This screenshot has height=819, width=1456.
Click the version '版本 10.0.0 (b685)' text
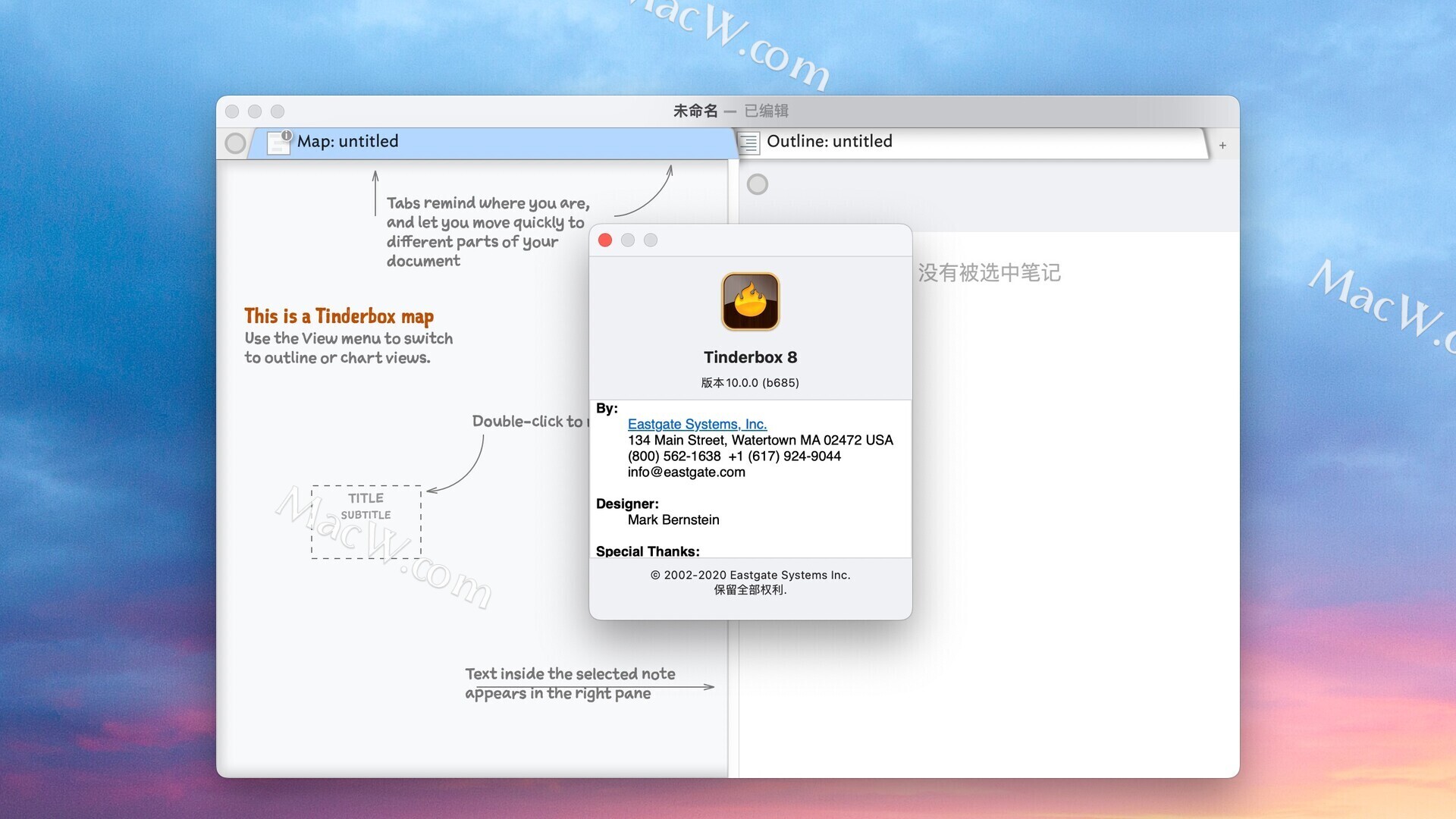(x=750, y=383)
